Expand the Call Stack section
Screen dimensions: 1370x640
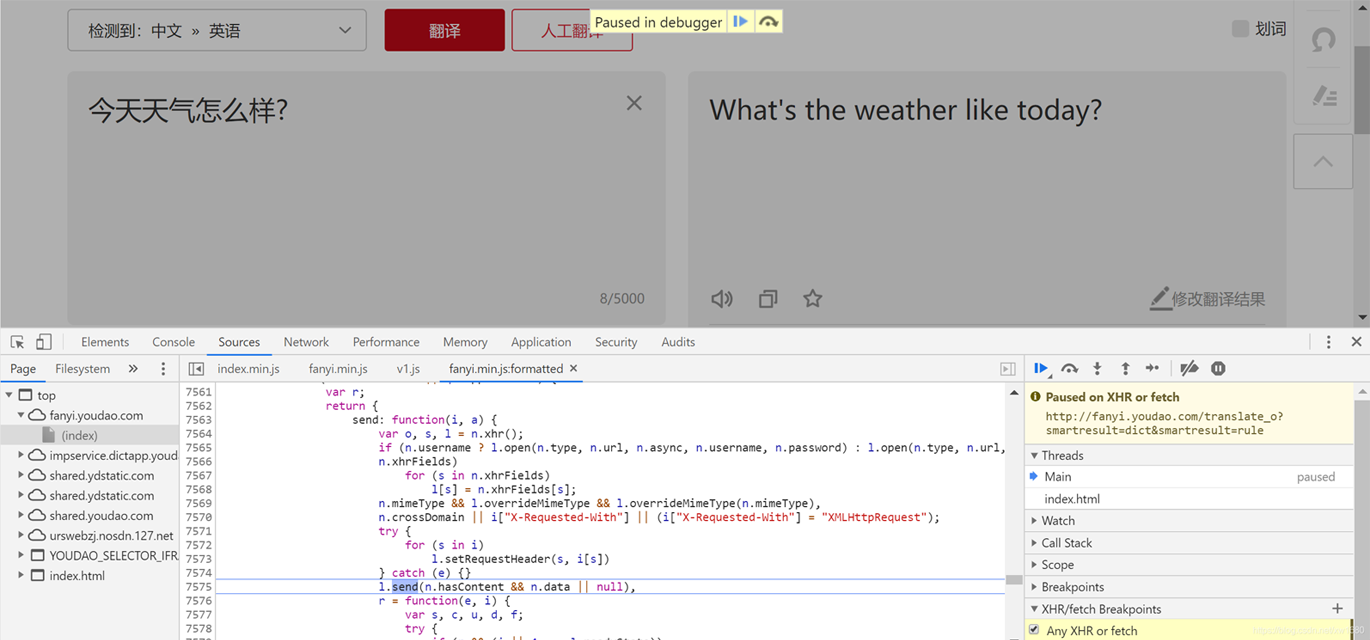click(1066, 543)
